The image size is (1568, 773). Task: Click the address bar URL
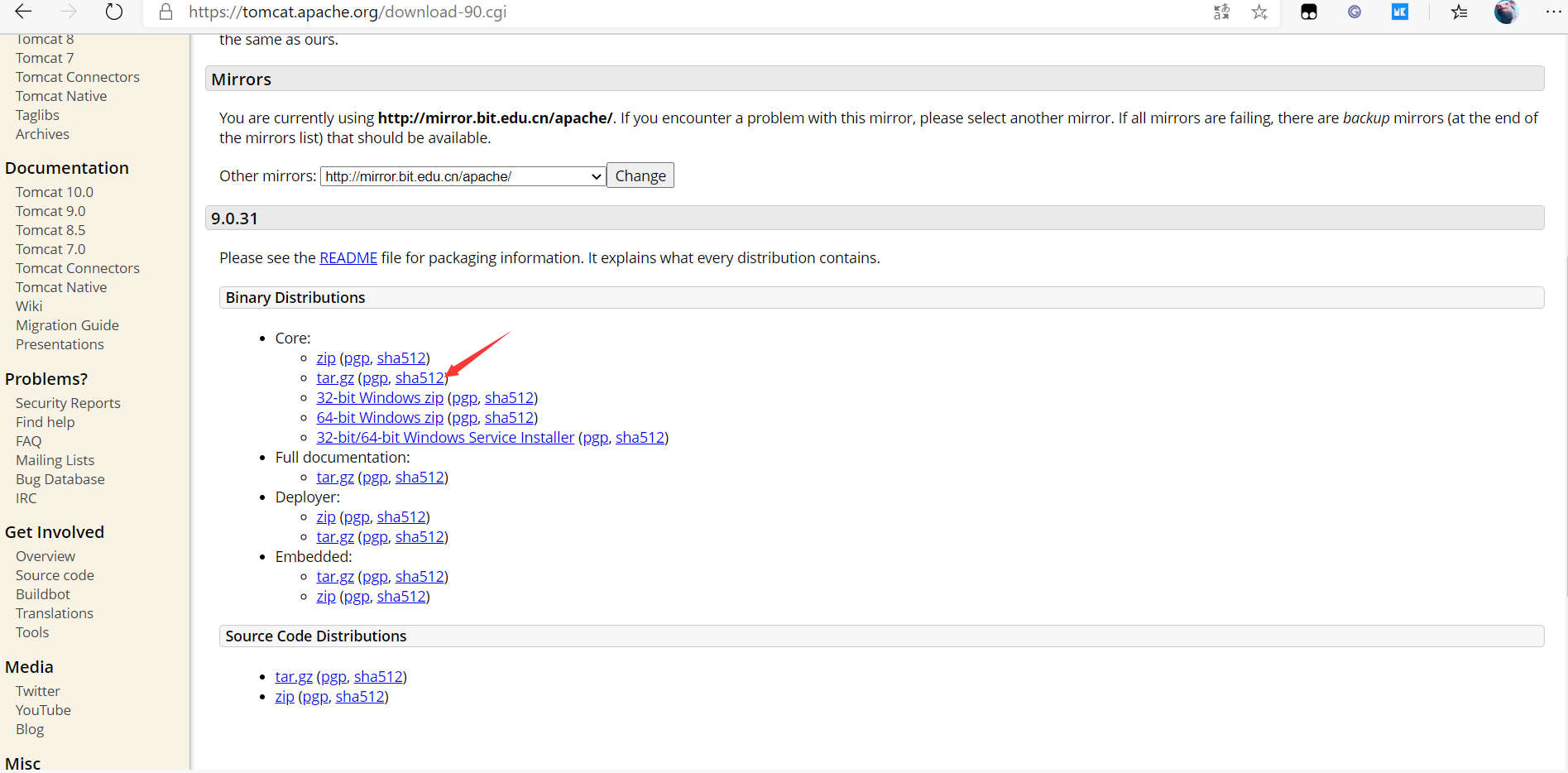point(348,12)
